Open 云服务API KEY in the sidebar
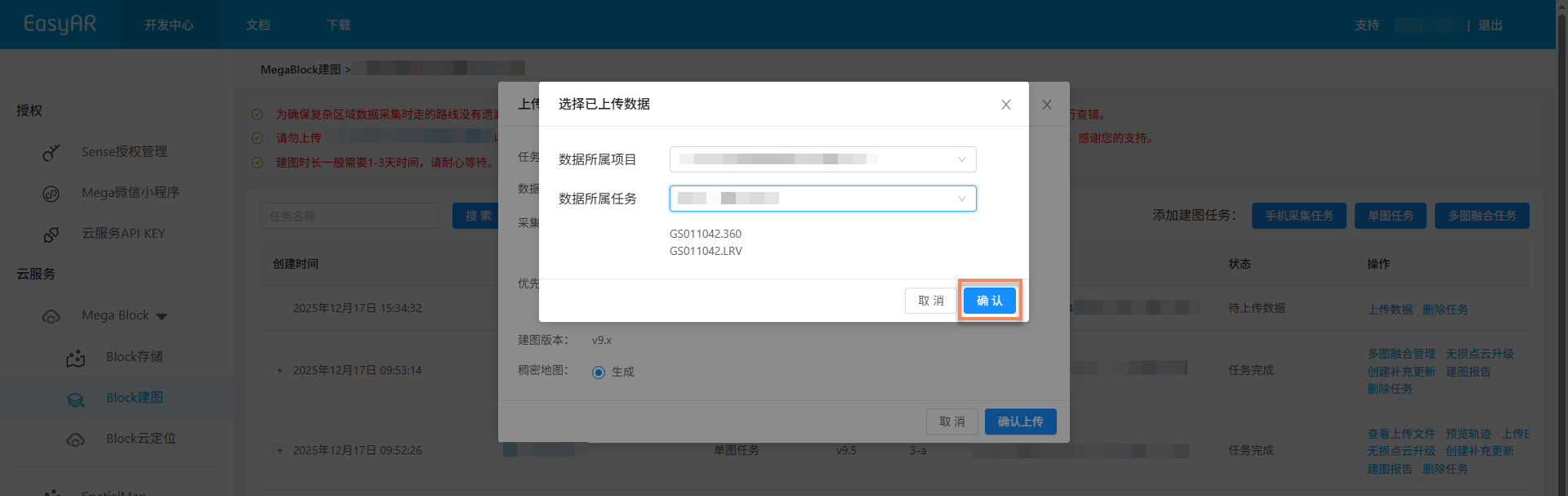The width and height of the screenshot is (1568, 496). [x=123, y=234]
